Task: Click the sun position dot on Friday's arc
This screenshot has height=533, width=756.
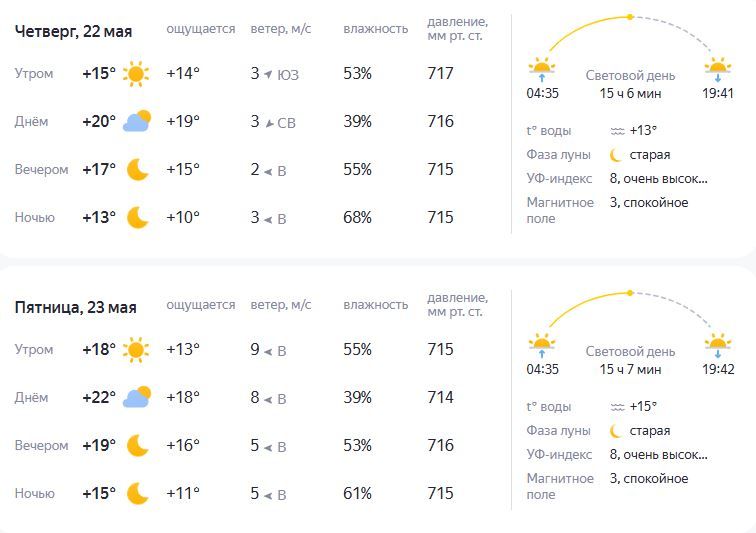Action: tap(630, 293)
